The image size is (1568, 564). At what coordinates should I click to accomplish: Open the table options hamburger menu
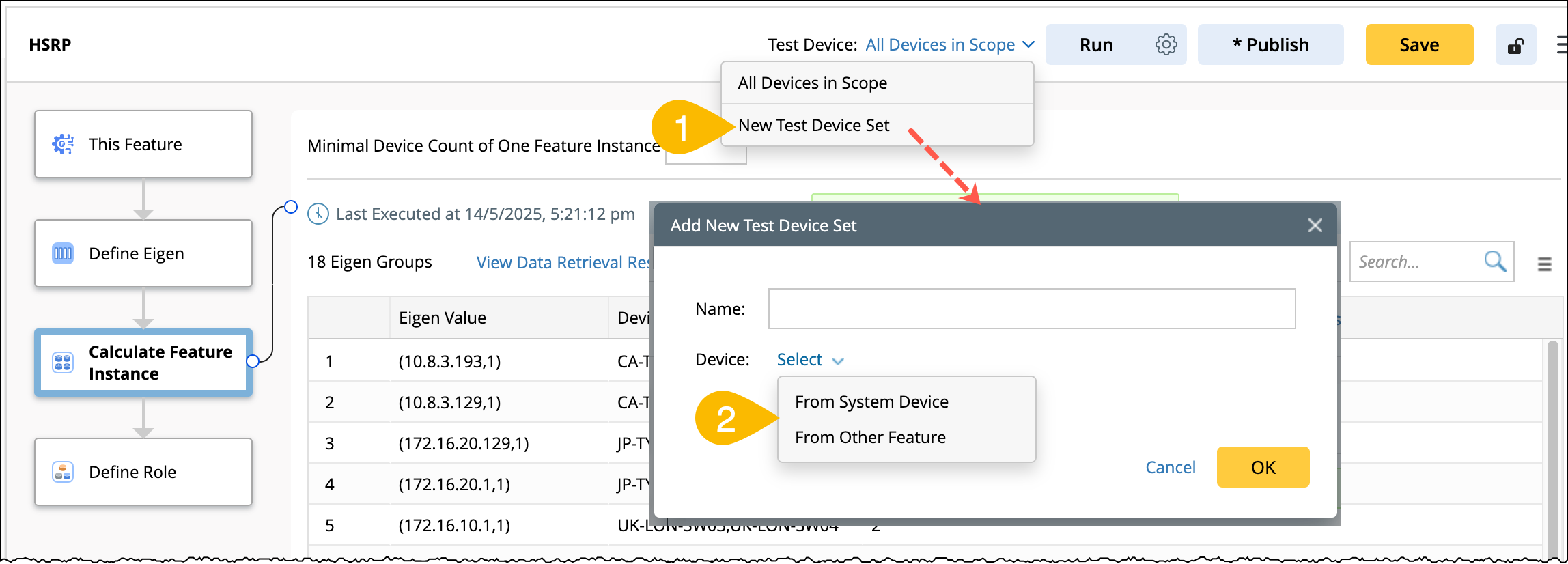pos(1544,264)
